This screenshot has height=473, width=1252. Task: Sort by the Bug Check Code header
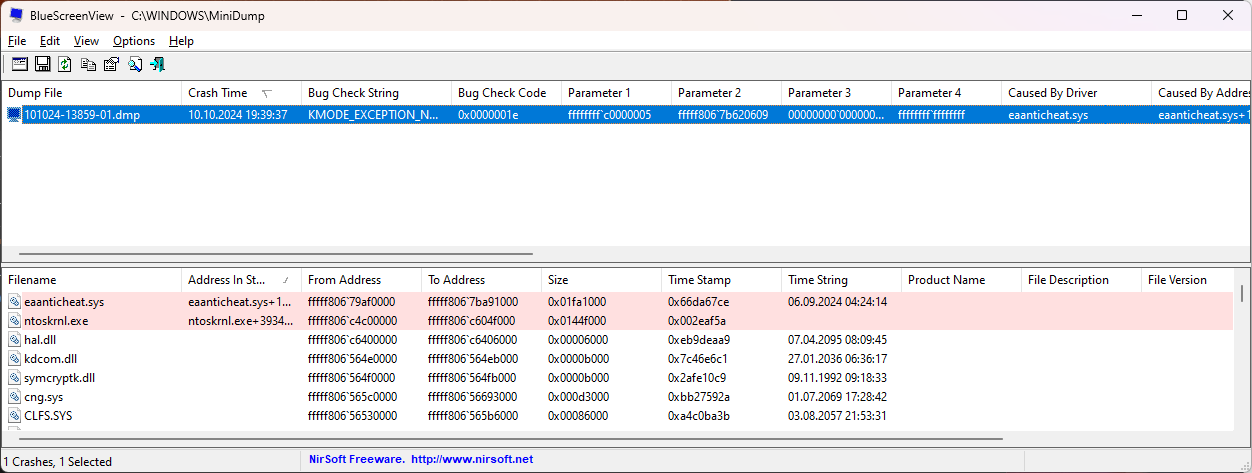click(x=507, y=93)
